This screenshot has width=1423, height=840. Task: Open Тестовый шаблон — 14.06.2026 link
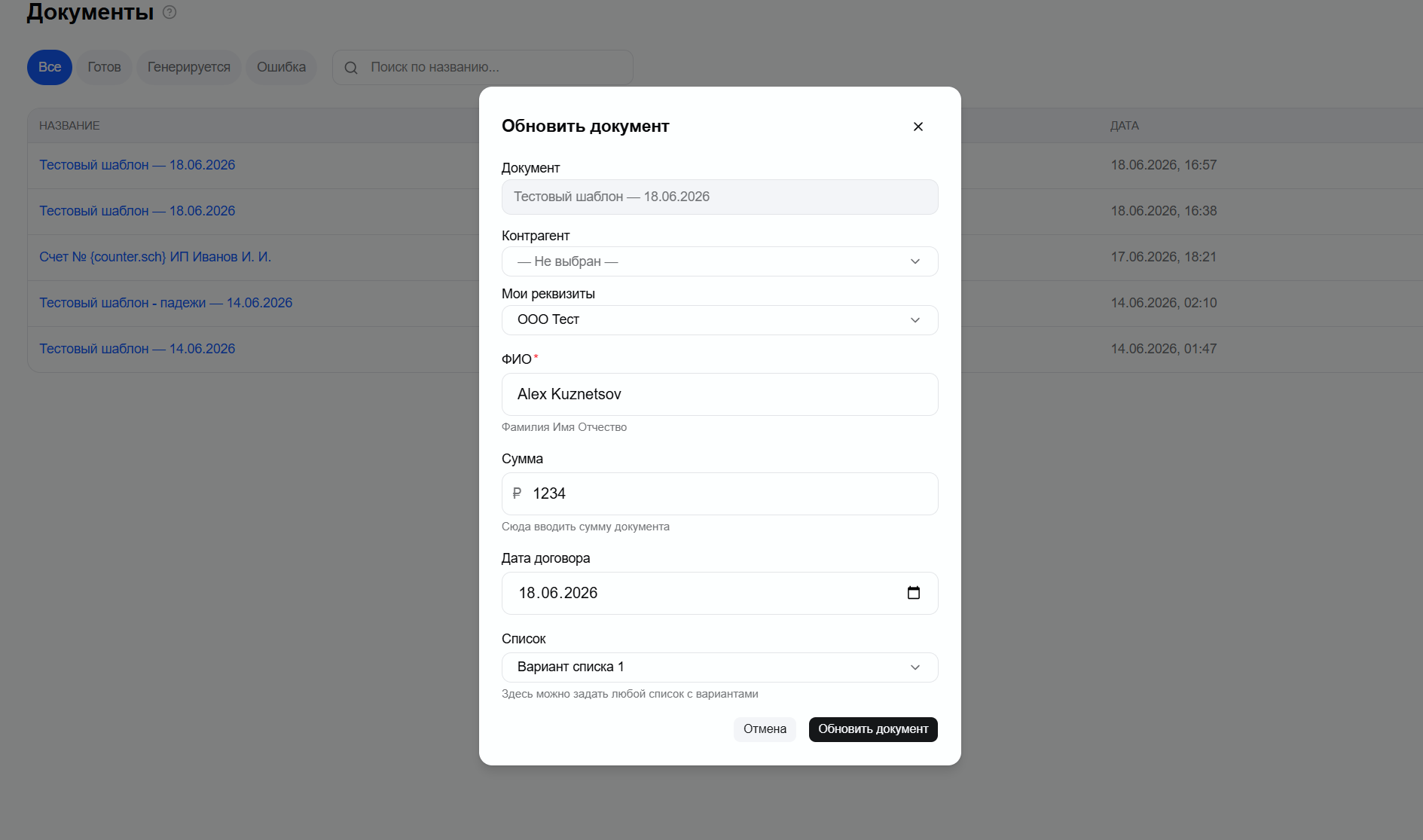point(137,349)
